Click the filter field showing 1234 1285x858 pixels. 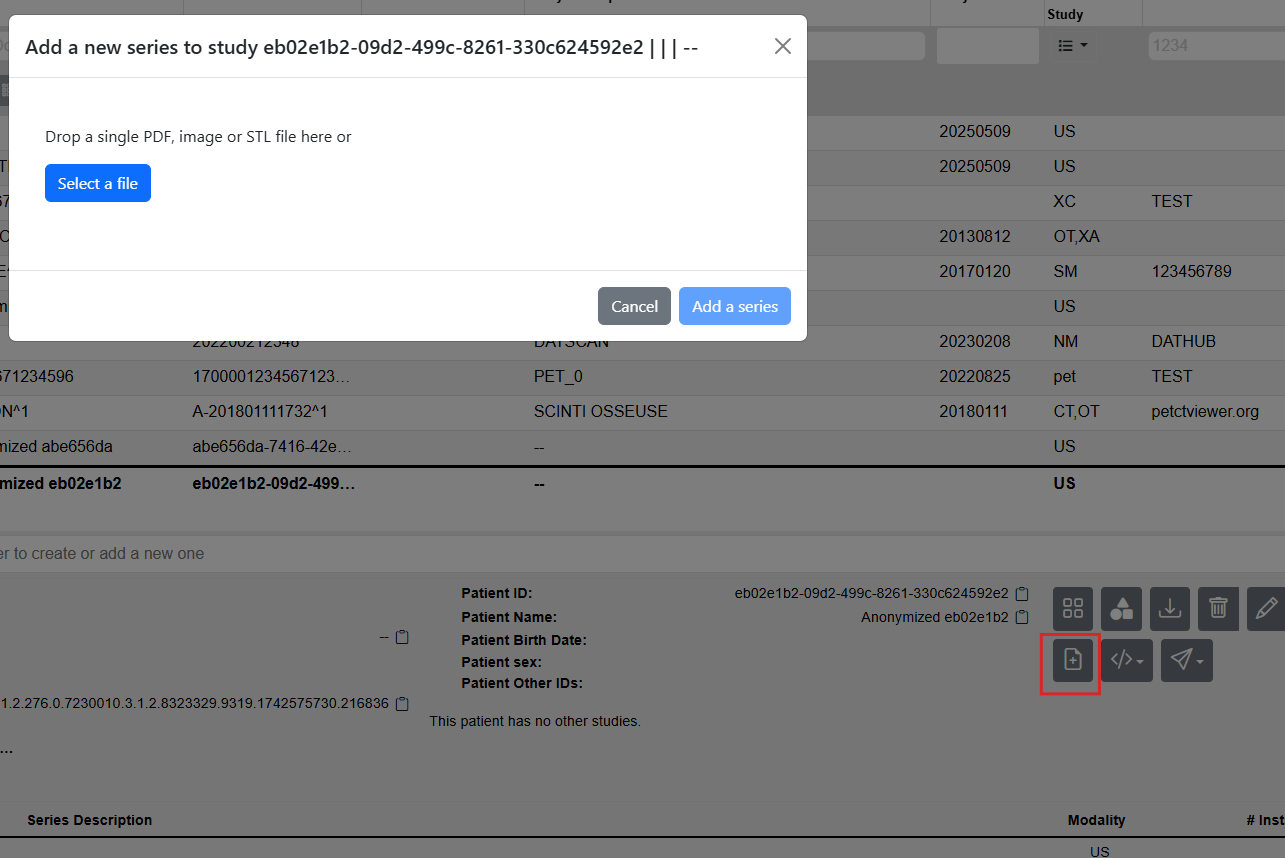coord(1216,46)
